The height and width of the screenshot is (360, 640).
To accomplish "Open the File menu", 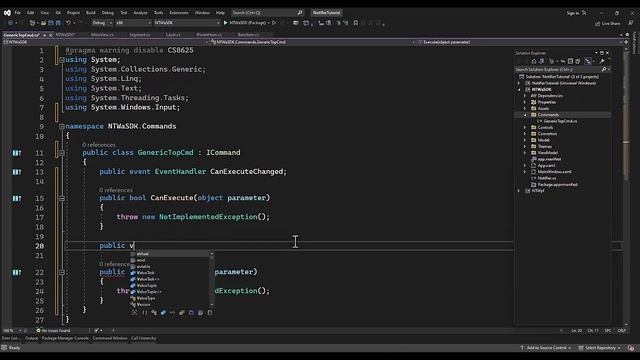I will [17, 13].
